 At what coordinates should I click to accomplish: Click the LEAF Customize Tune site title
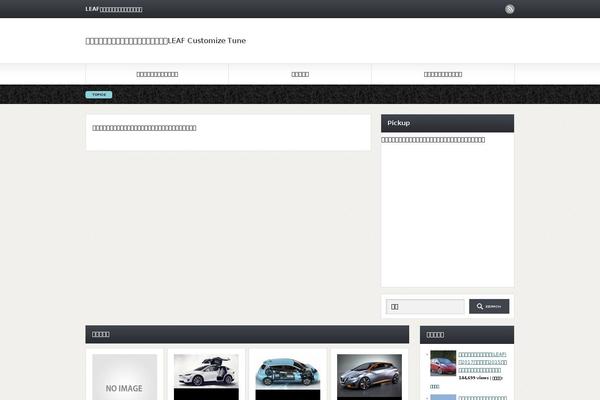[166, 41]
